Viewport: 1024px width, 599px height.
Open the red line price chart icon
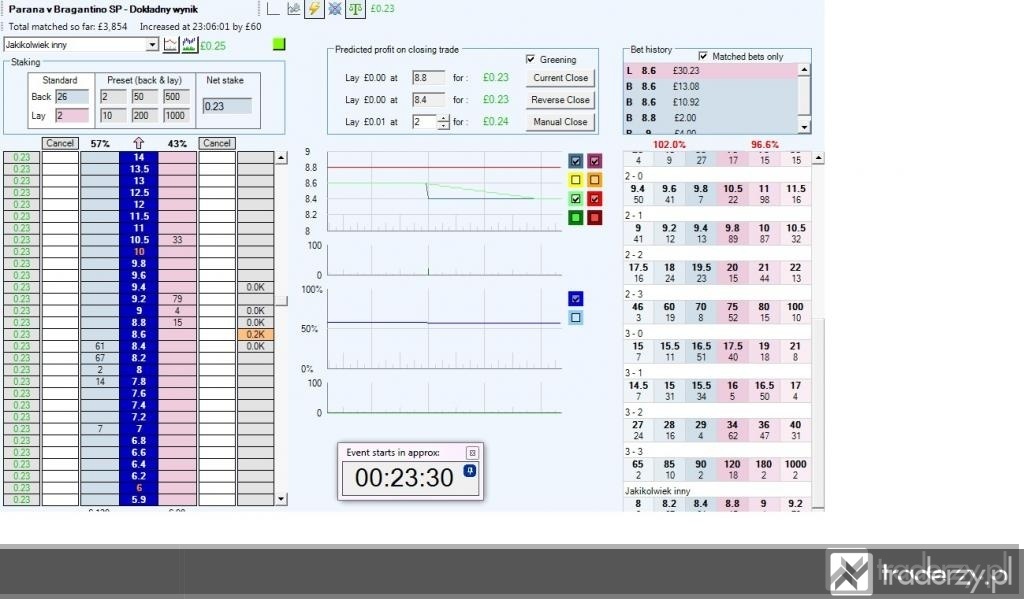pyautogui.click(x=170, y=44)
